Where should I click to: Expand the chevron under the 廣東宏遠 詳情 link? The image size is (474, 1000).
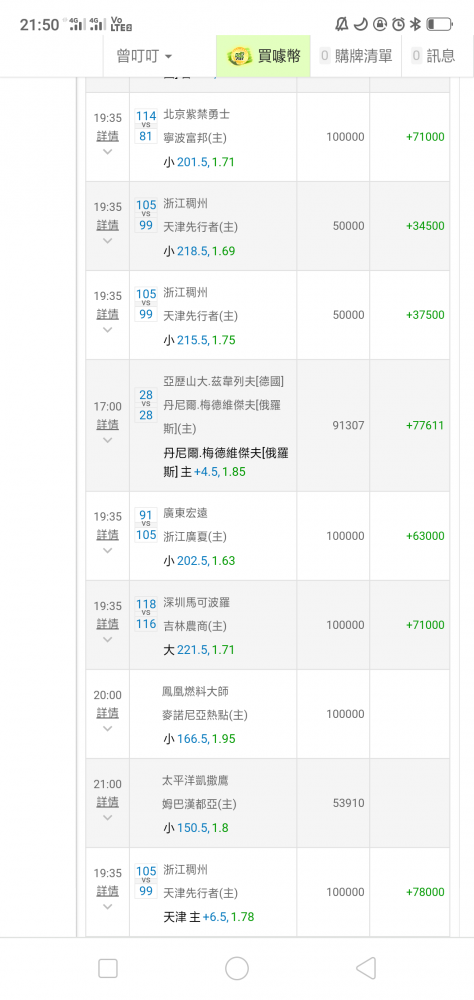point(107,550)
